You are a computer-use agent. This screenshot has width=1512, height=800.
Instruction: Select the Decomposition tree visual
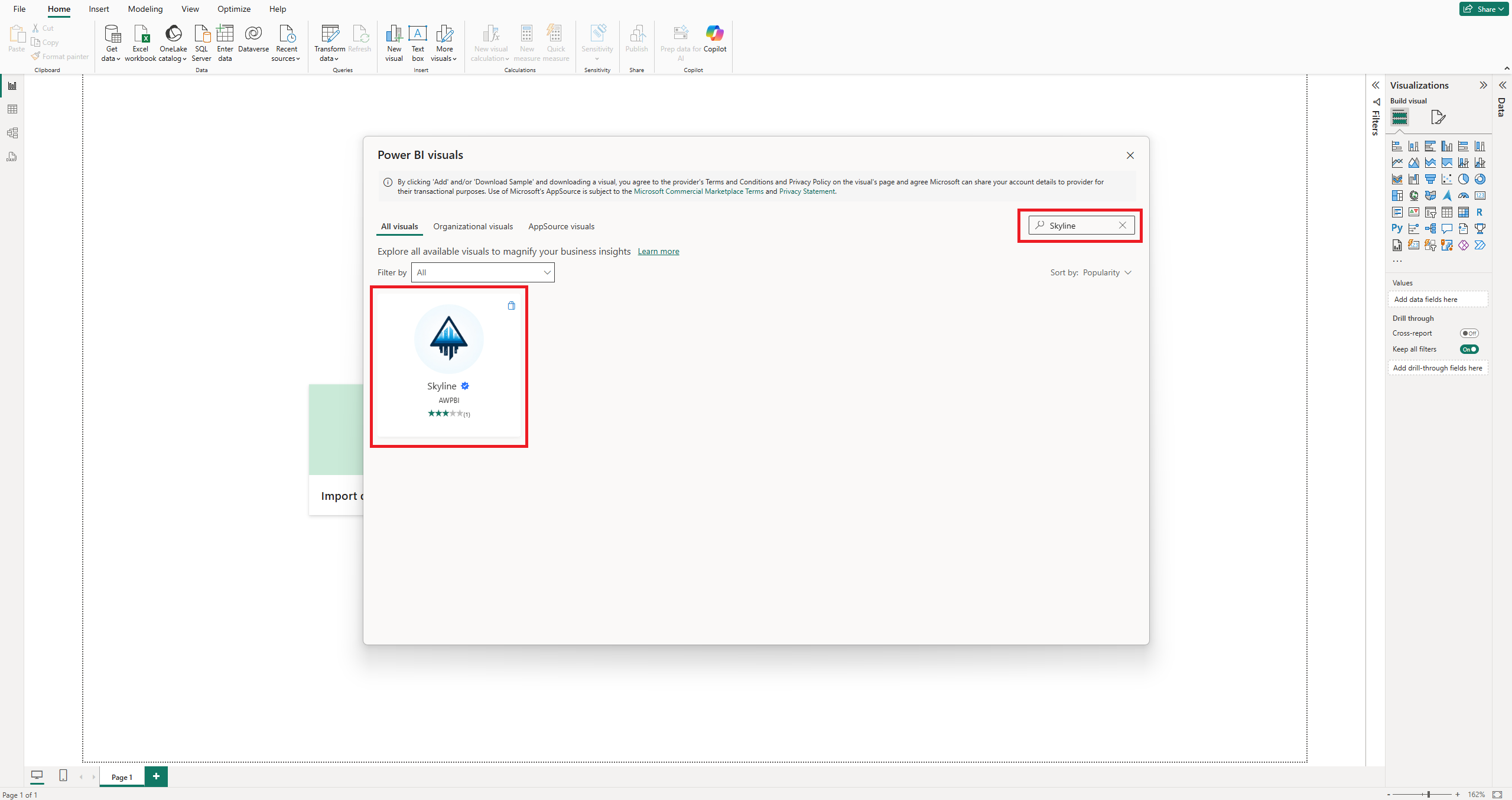coord(1430,229)
